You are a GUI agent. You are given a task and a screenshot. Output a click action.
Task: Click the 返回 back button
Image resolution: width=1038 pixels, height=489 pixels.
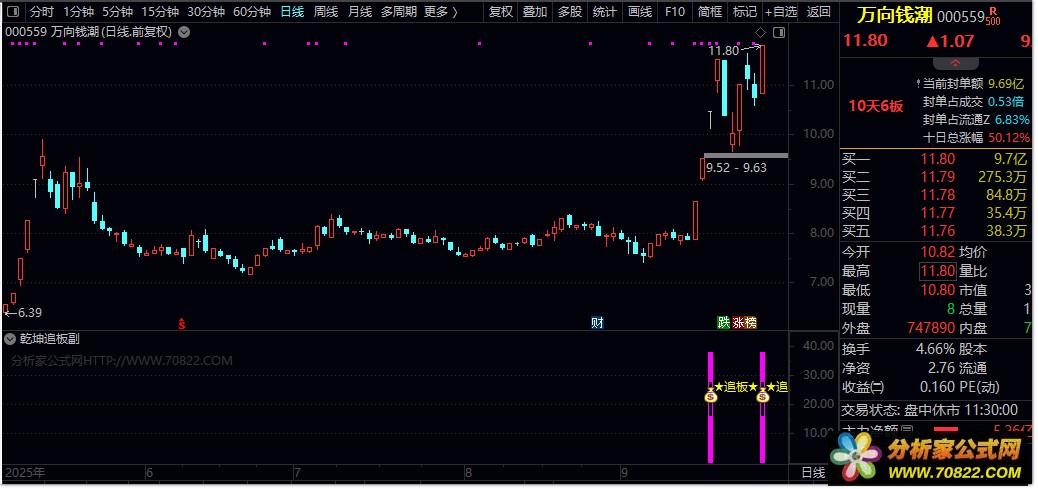pyautogui.click(x=819, y=12)
